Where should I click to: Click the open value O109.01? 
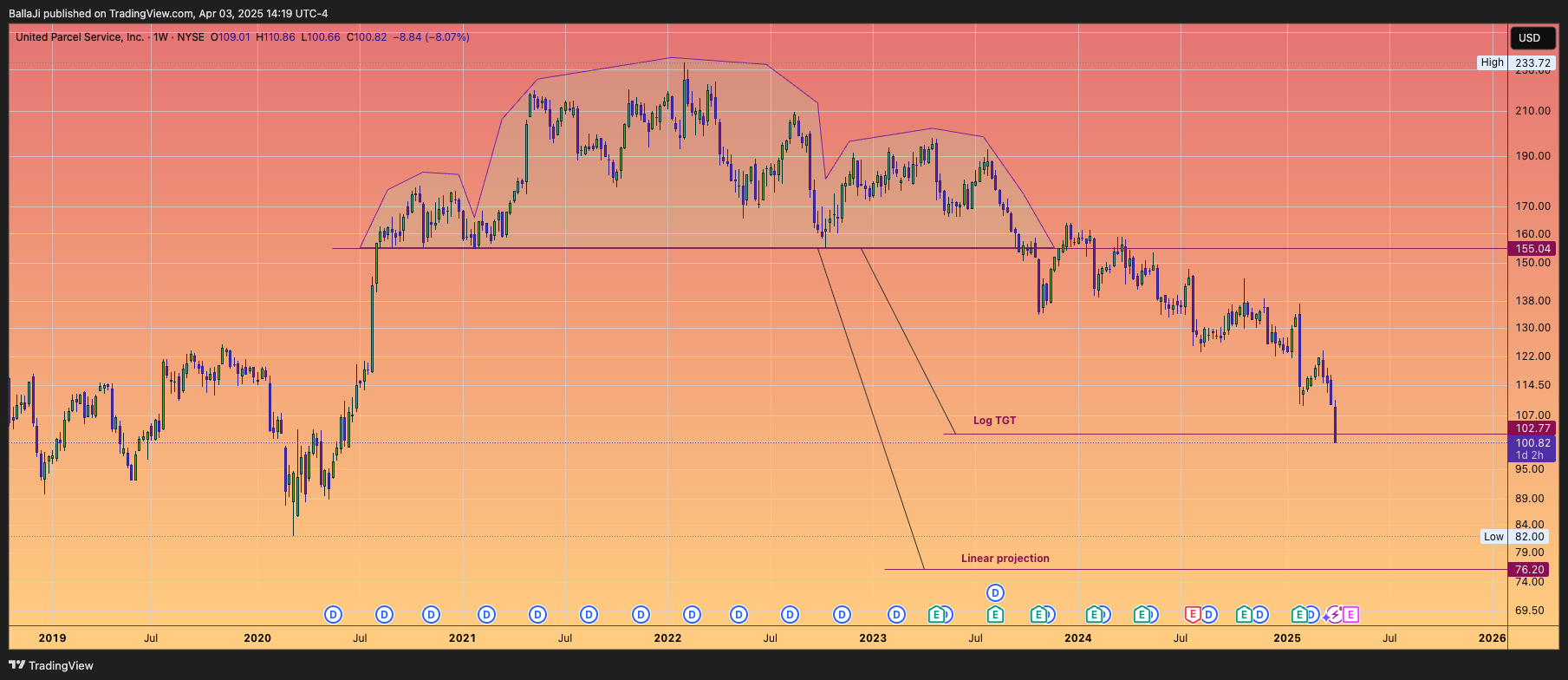(231, 37)
